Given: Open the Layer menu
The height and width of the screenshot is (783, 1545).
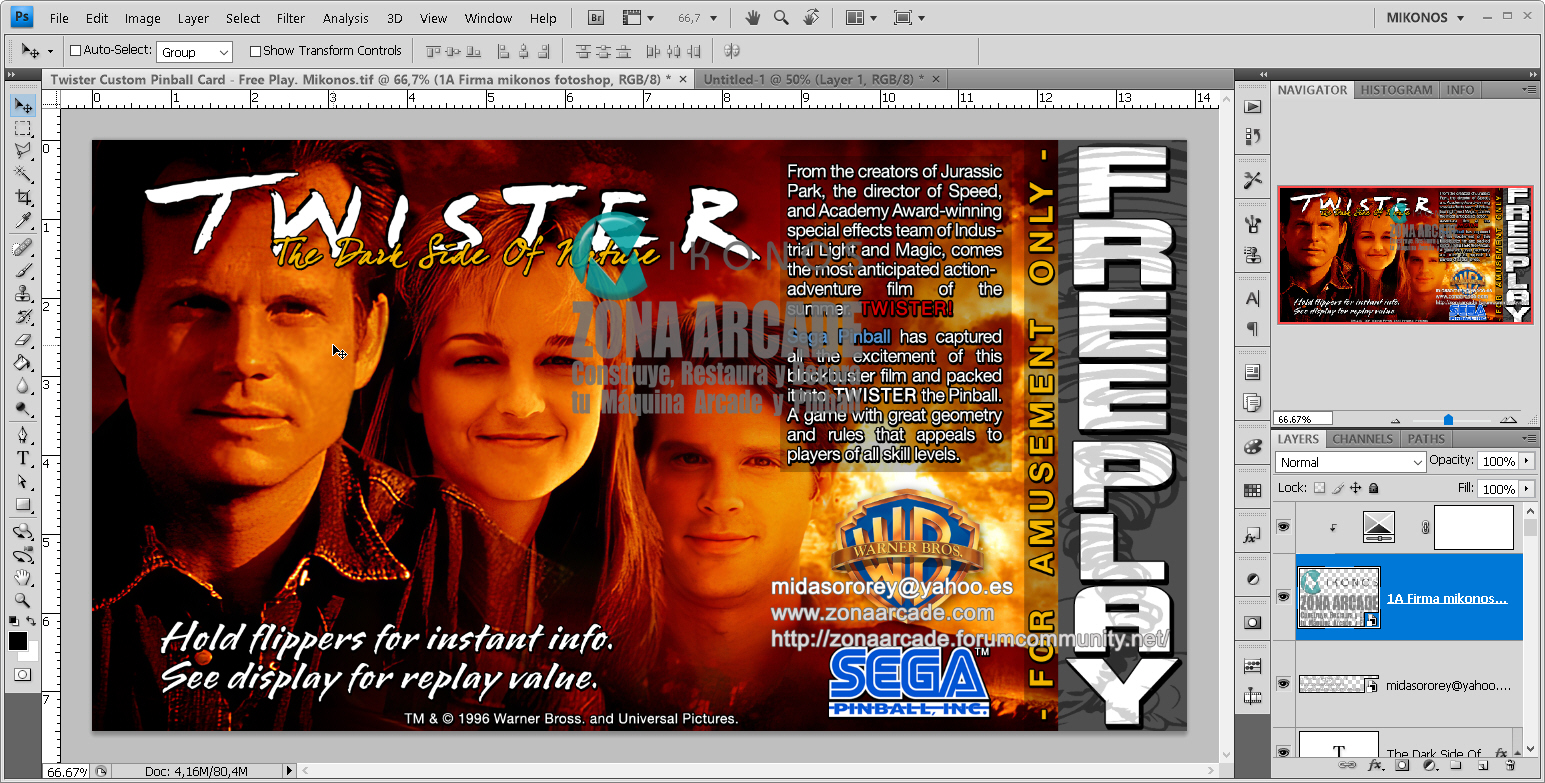Looking at the screenshot, I should [x=193, y=18].
